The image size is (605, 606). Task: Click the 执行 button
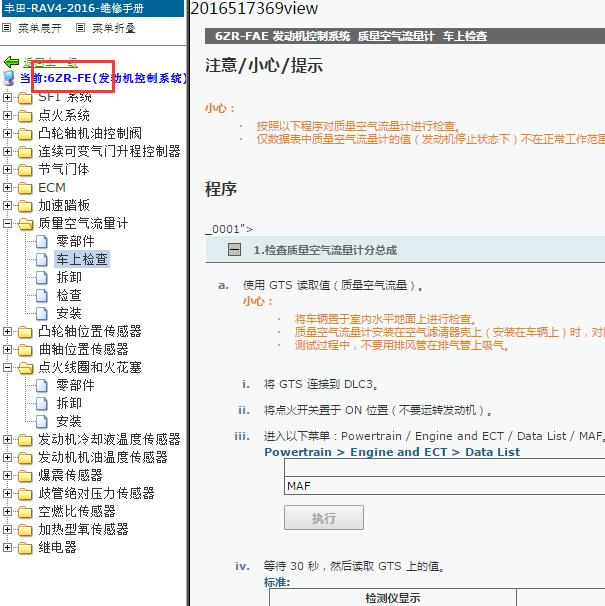[324, 517]
